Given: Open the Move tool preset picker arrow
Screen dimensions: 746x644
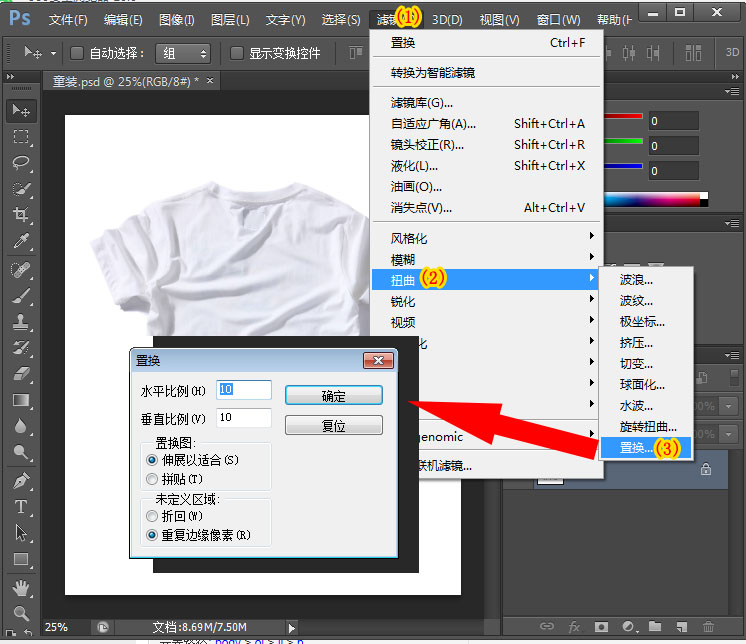Looking at the screenshot, I should [x=53, y=53].
